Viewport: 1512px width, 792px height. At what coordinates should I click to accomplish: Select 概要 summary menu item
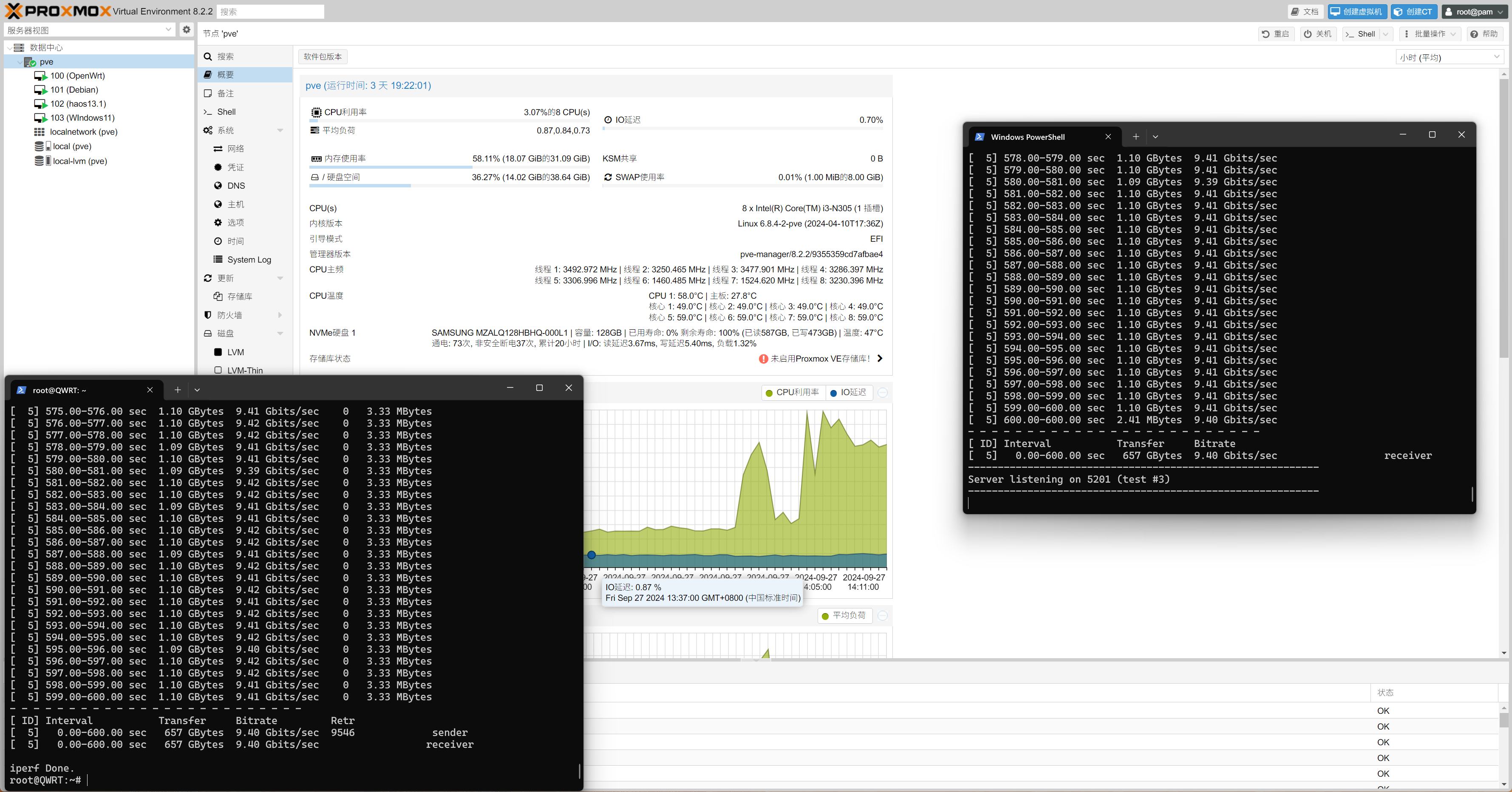(x=245, y=74)
